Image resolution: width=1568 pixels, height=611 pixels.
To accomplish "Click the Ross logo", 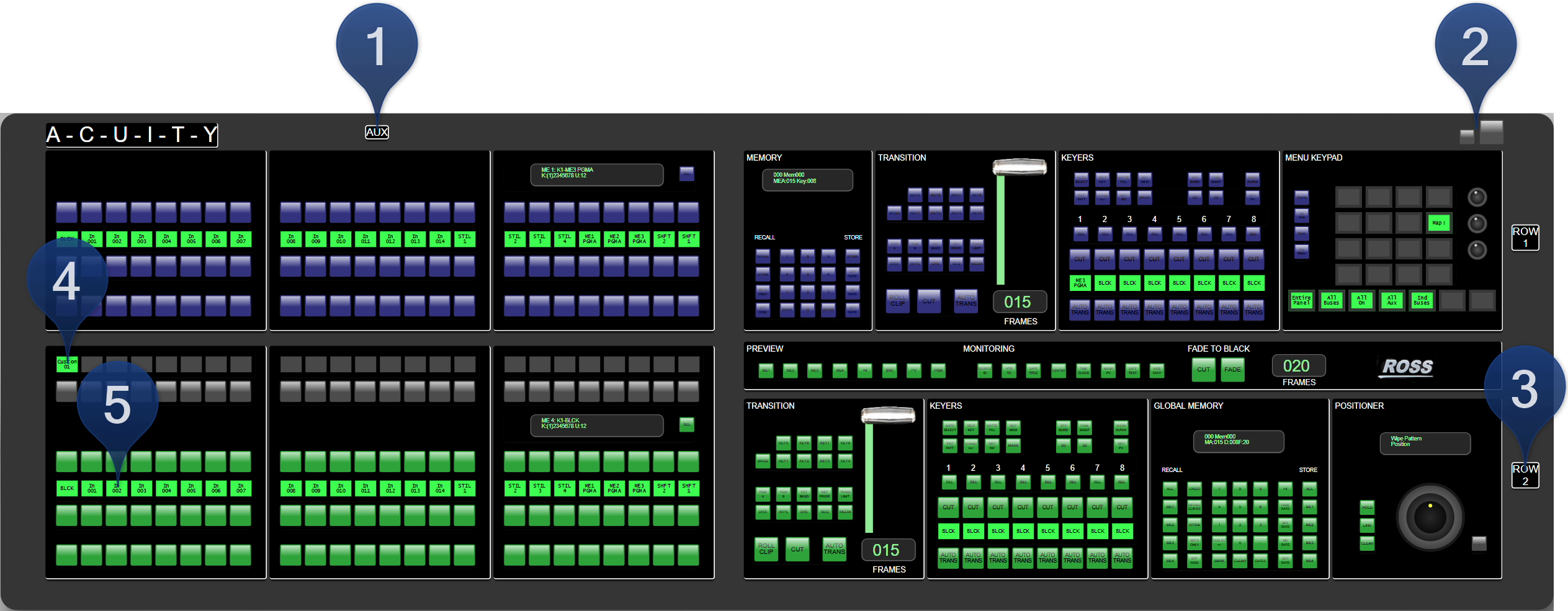I will click(1407, 367).
